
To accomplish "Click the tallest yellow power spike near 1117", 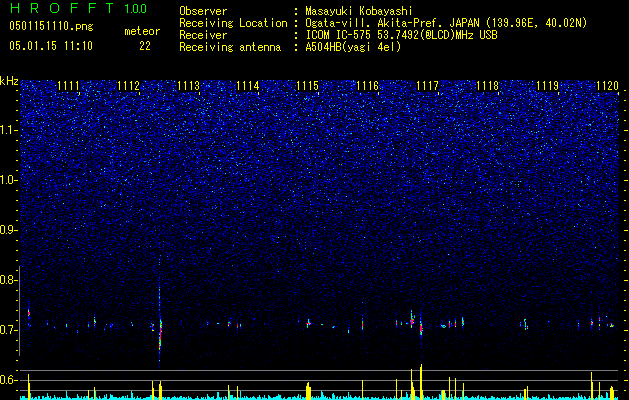I will [421, 381].
